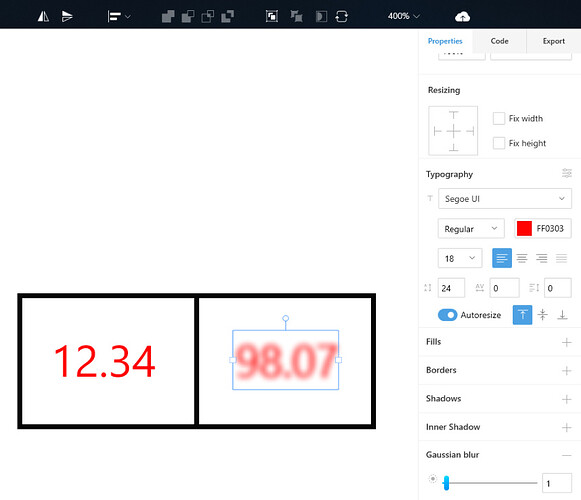
Task: Click the red FF0303 color swatch
Action: (x=524, y=228)
